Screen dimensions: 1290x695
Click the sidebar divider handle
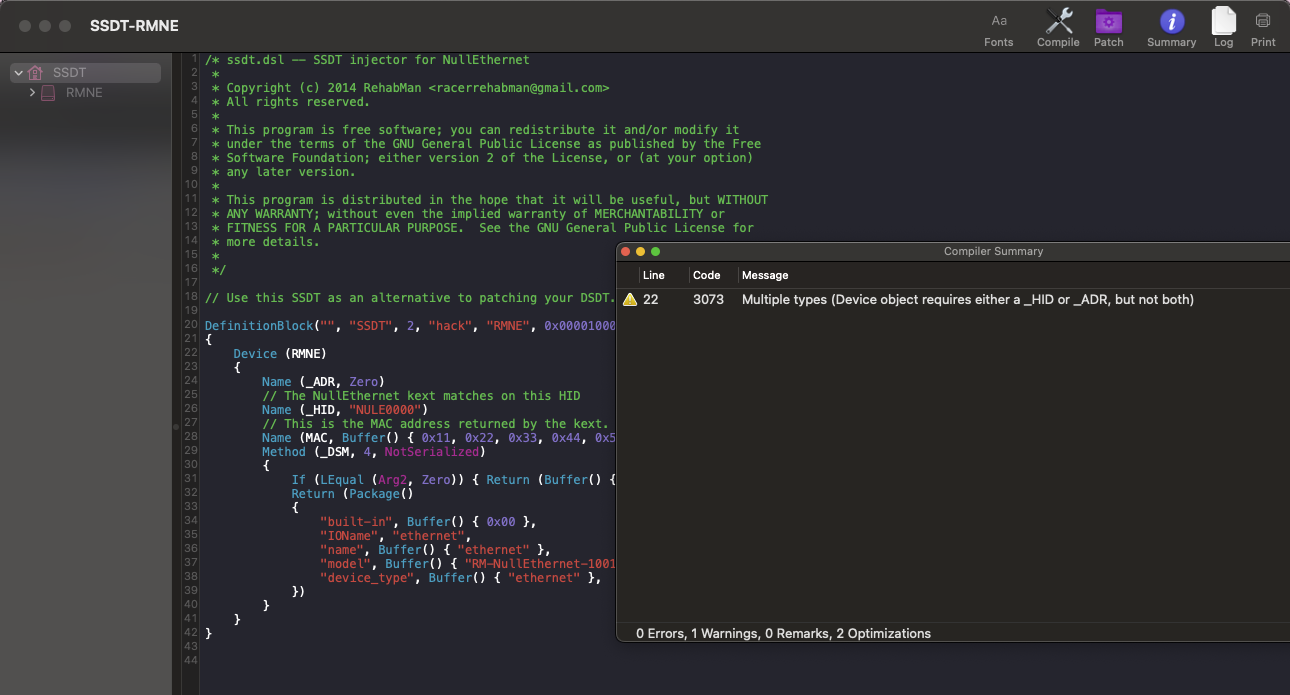pos(176,427)
